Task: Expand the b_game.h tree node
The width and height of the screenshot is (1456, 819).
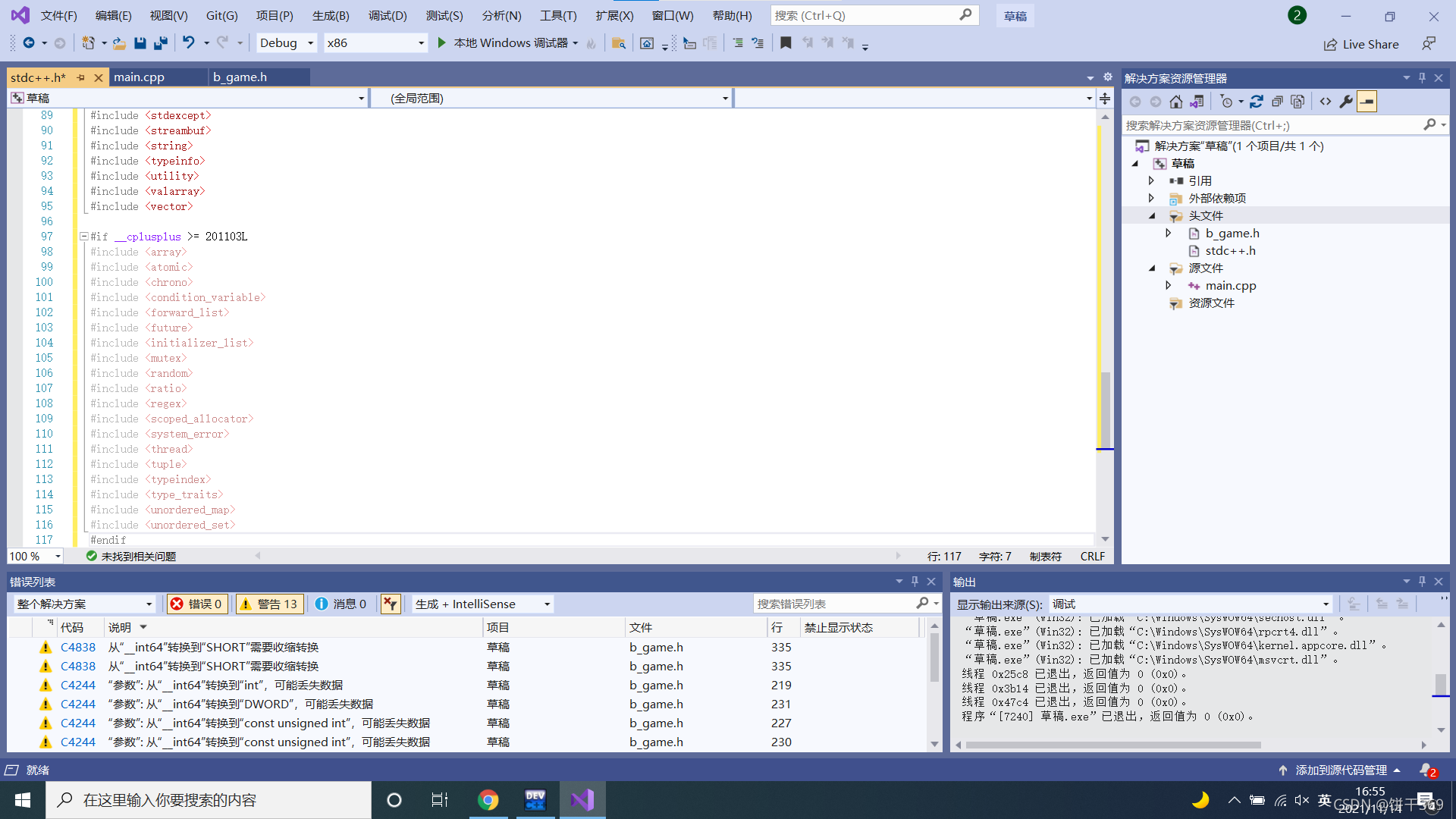Action: (1169, 234)
